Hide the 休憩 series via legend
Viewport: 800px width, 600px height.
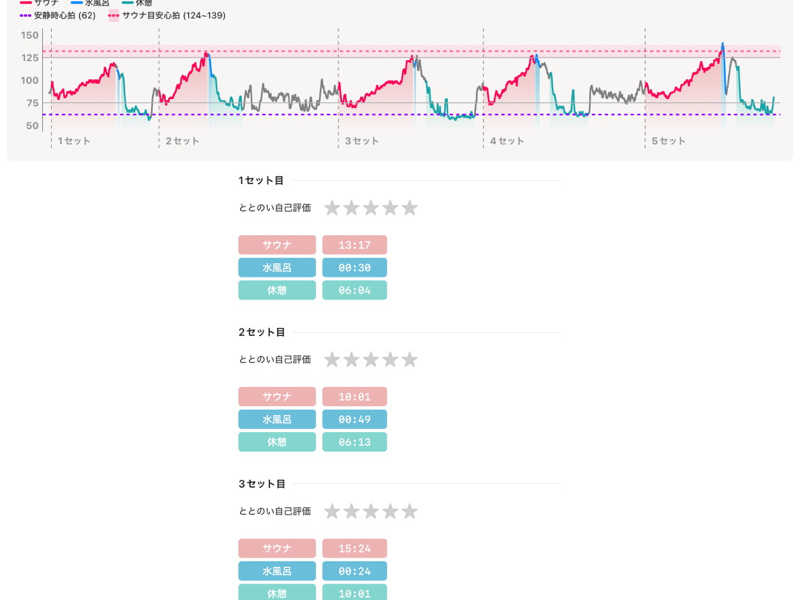[x=137, y=4]
